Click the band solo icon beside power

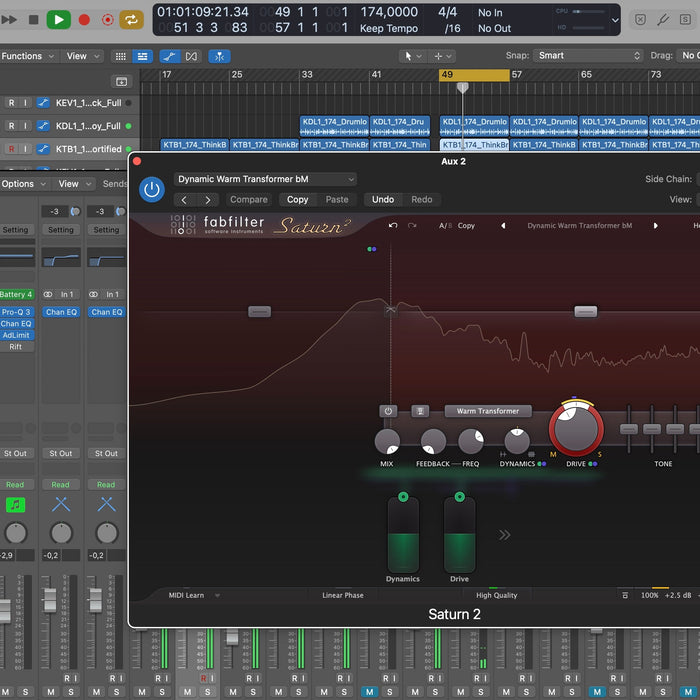(420, 411)
